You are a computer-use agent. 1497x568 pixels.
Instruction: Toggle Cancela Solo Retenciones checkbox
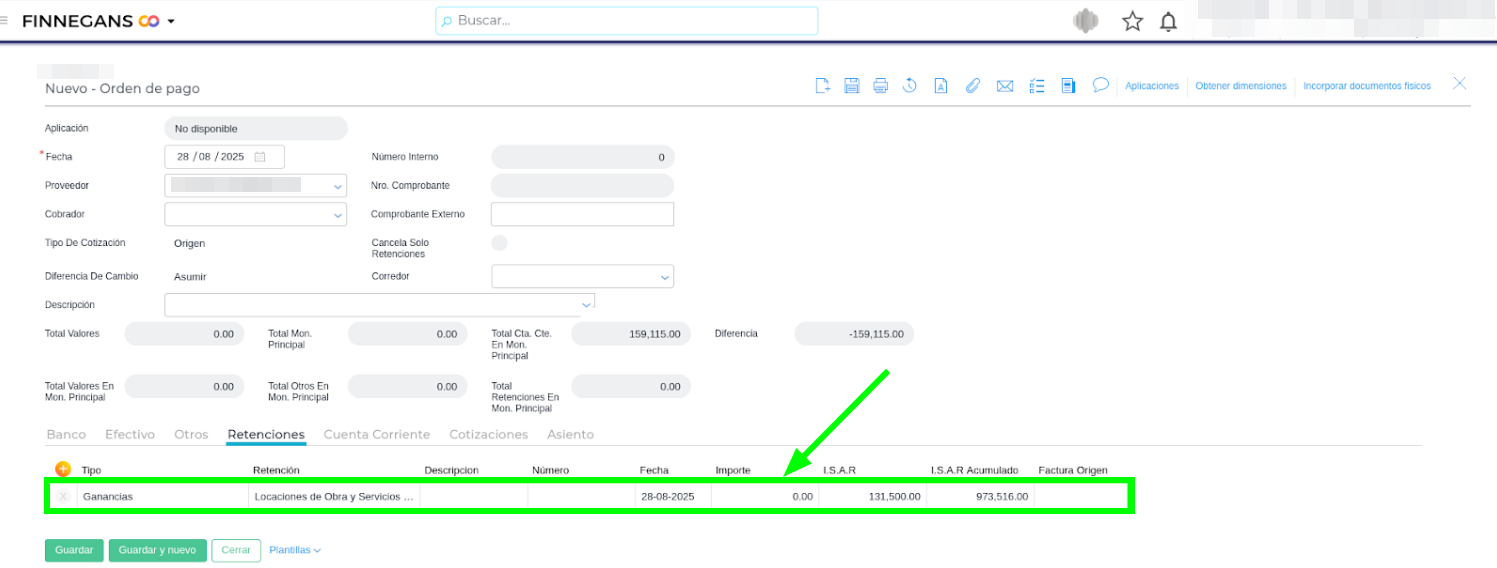pos(499,243)
